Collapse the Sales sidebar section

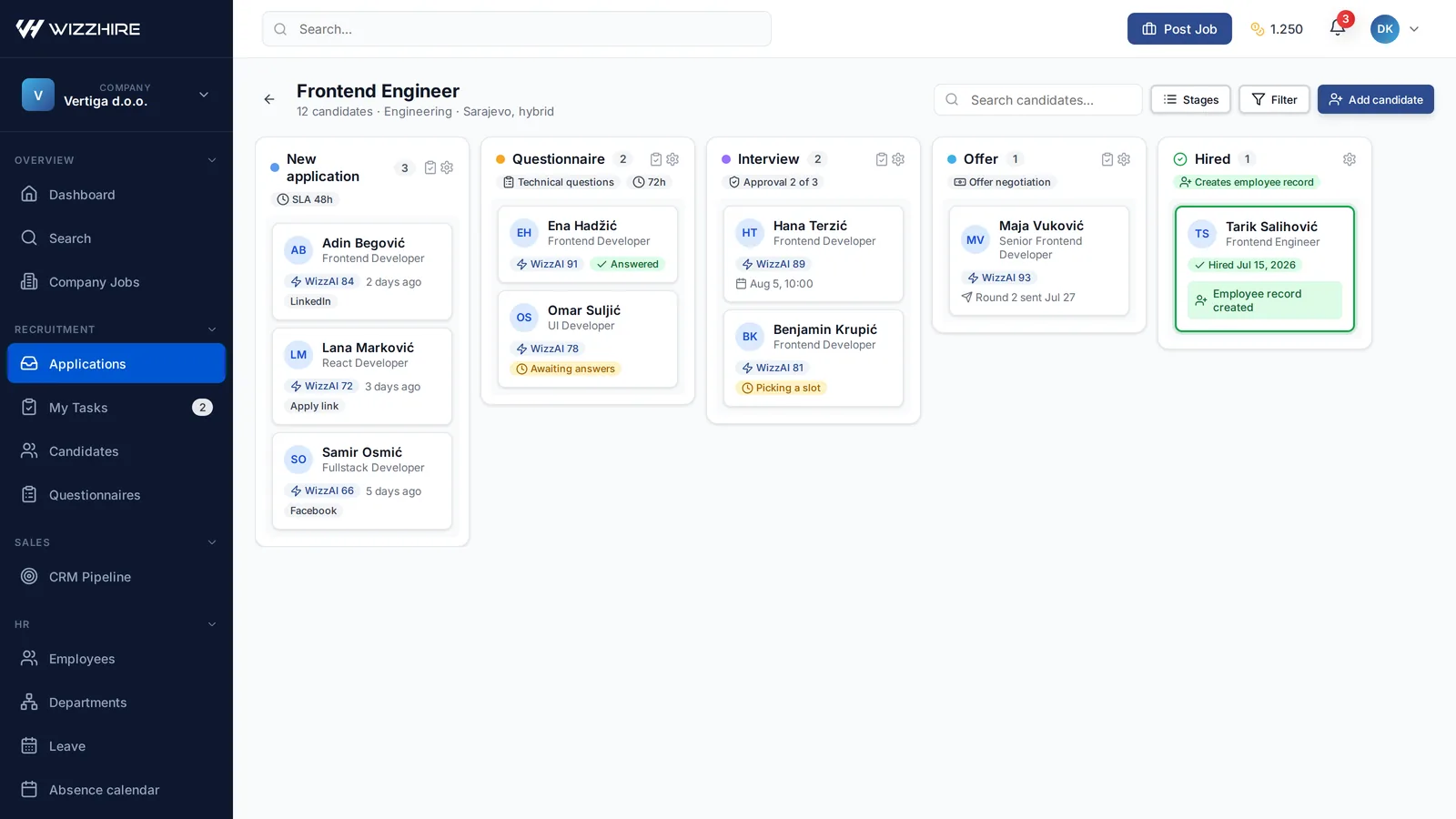click(x=212, y=542)
